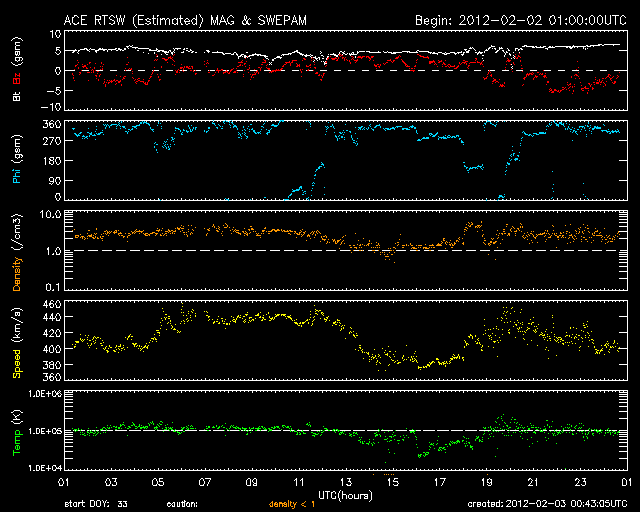Click the '10.0' tick on the Density axis
The height and width of the screenshot is (512, 640).
coord(50,214)
